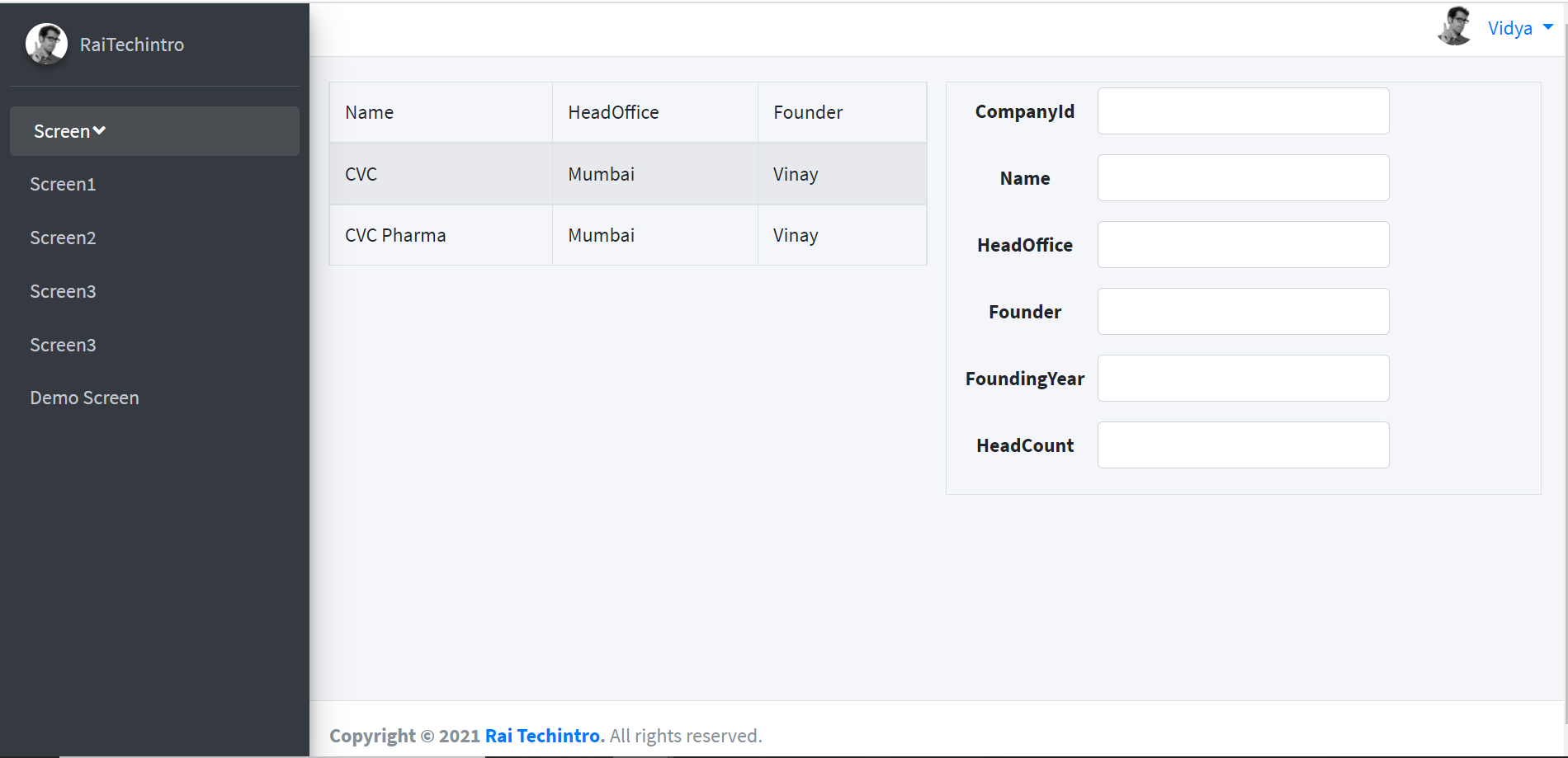Focus the Name text field in the form
The image size is (1568, 758).
(1243, 177)
